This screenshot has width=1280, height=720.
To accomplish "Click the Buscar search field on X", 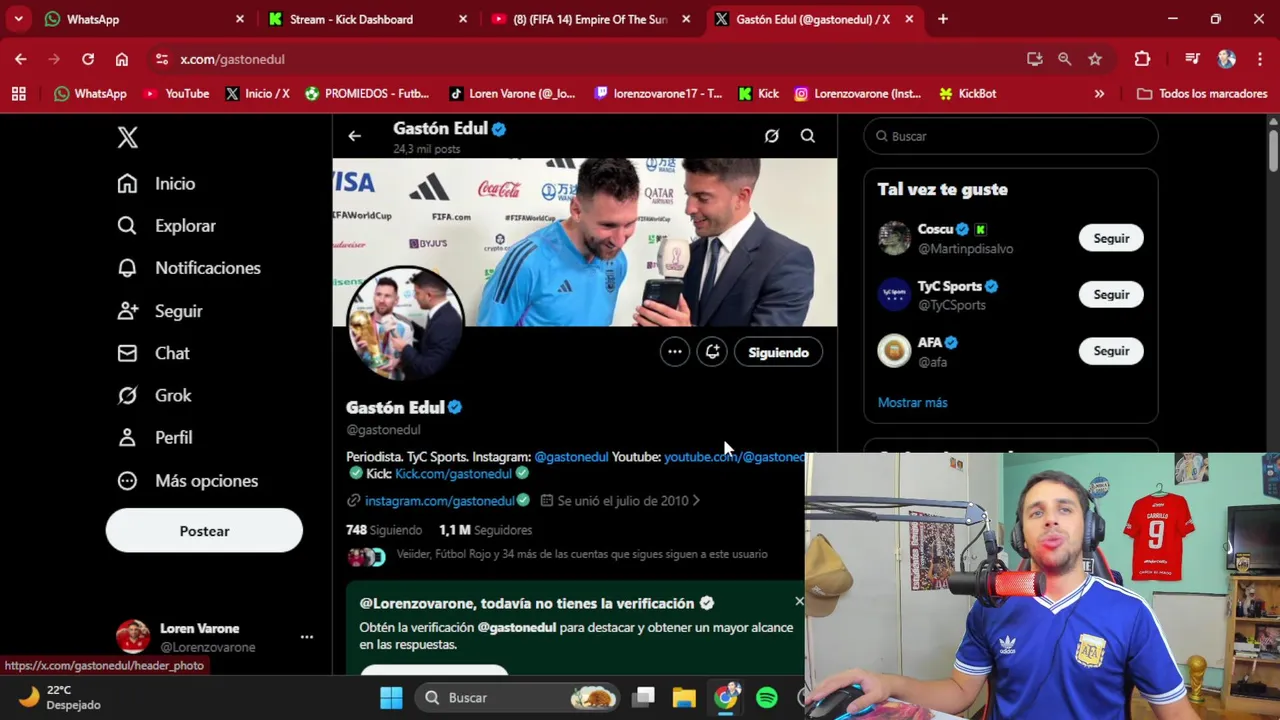I will (x=1011, y=136).
